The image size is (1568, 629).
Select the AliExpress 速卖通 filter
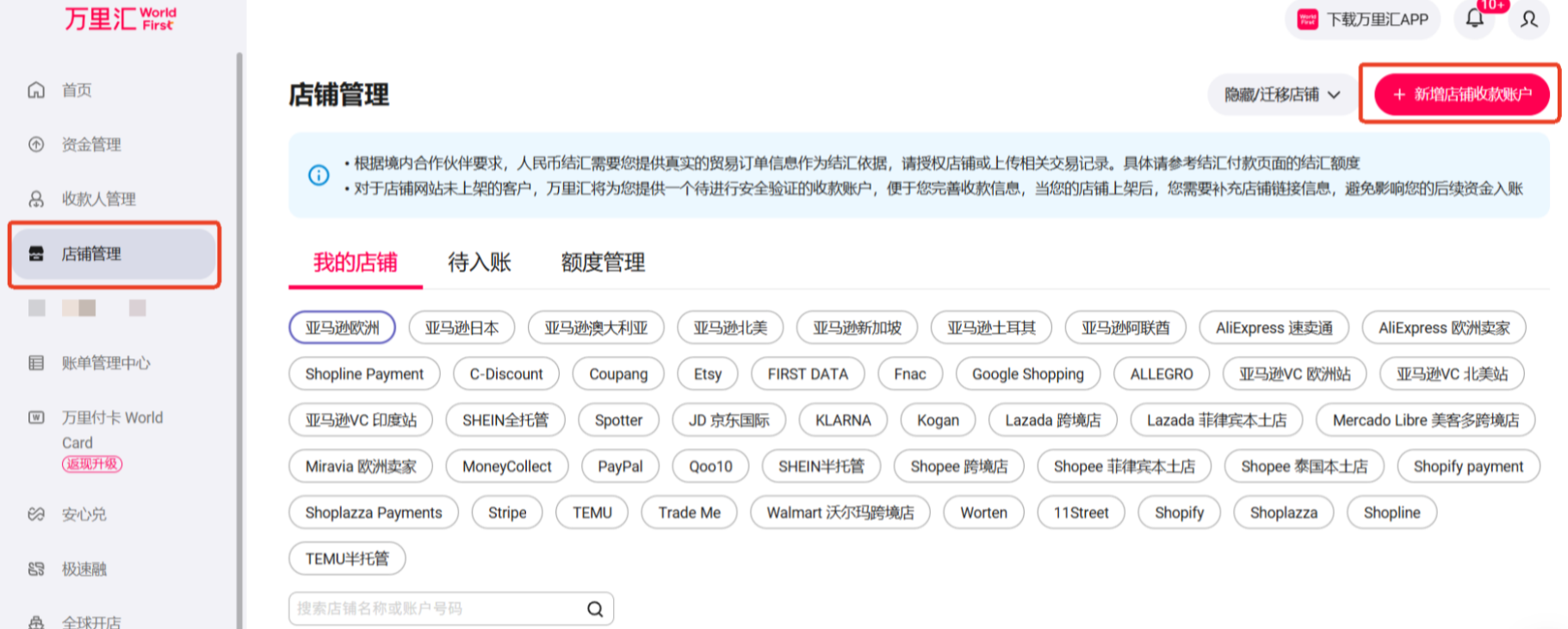coord(1274,327)
